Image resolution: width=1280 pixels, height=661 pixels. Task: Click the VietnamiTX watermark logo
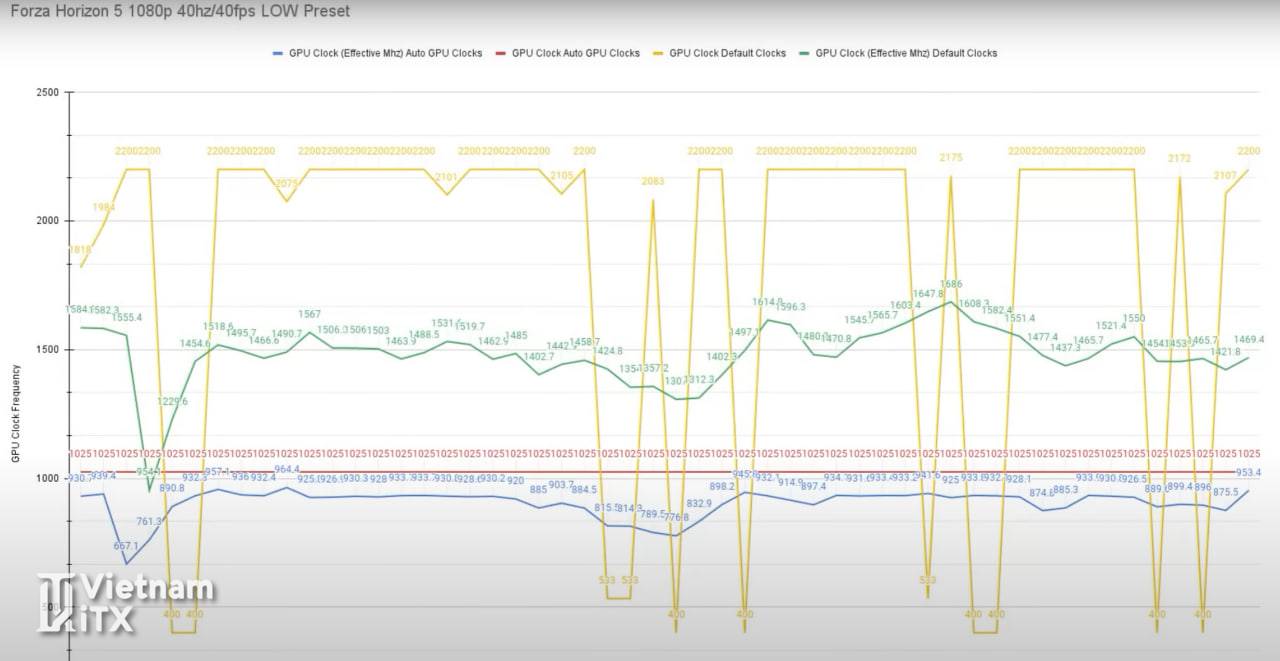pos(125,603)
